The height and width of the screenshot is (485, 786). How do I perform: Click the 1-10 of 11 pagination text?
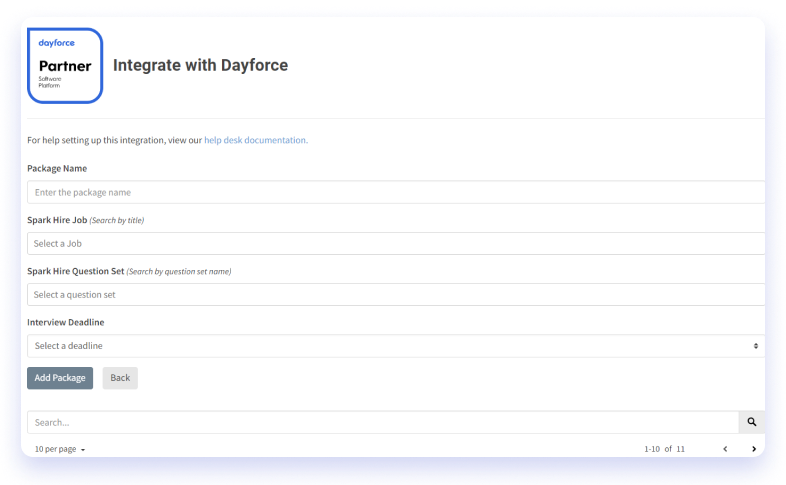(664, 449)
